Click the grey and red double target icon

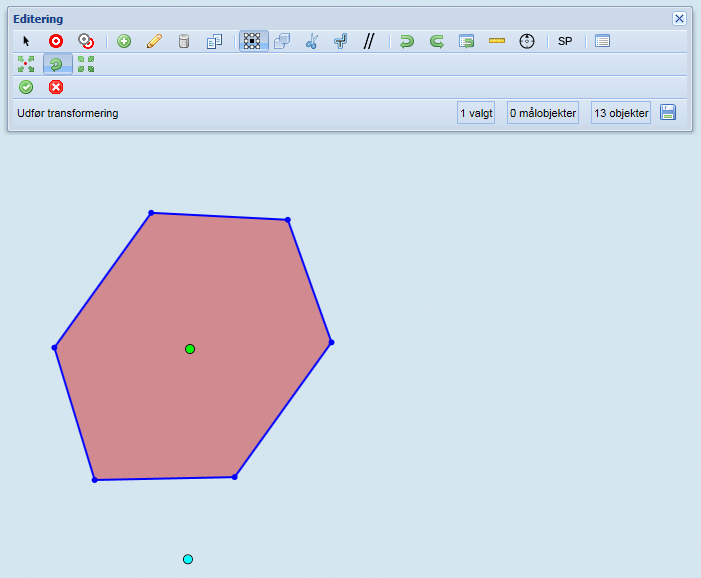point(85,41)
